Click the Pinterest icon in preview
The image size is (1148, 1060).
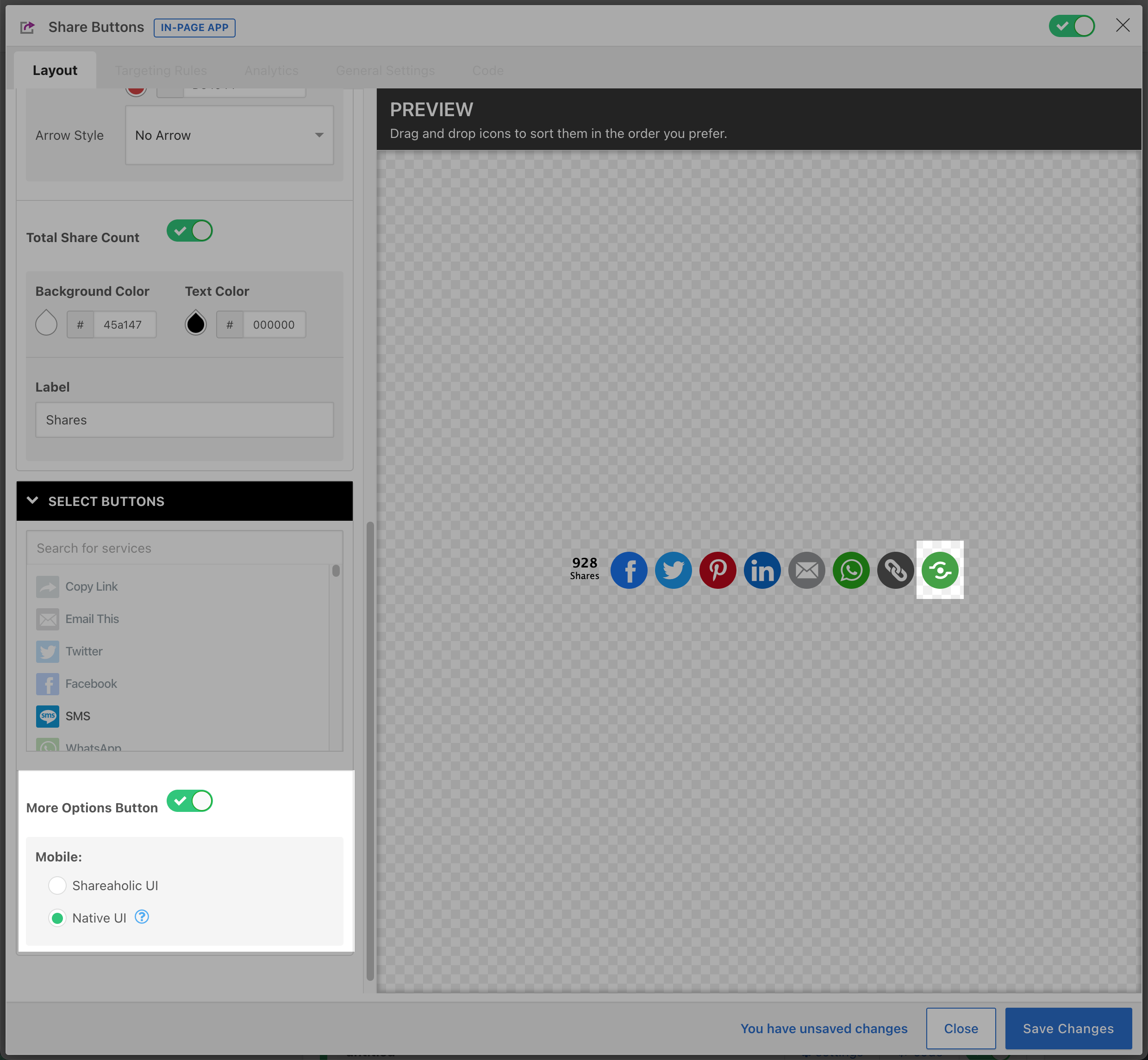point(717,570)
